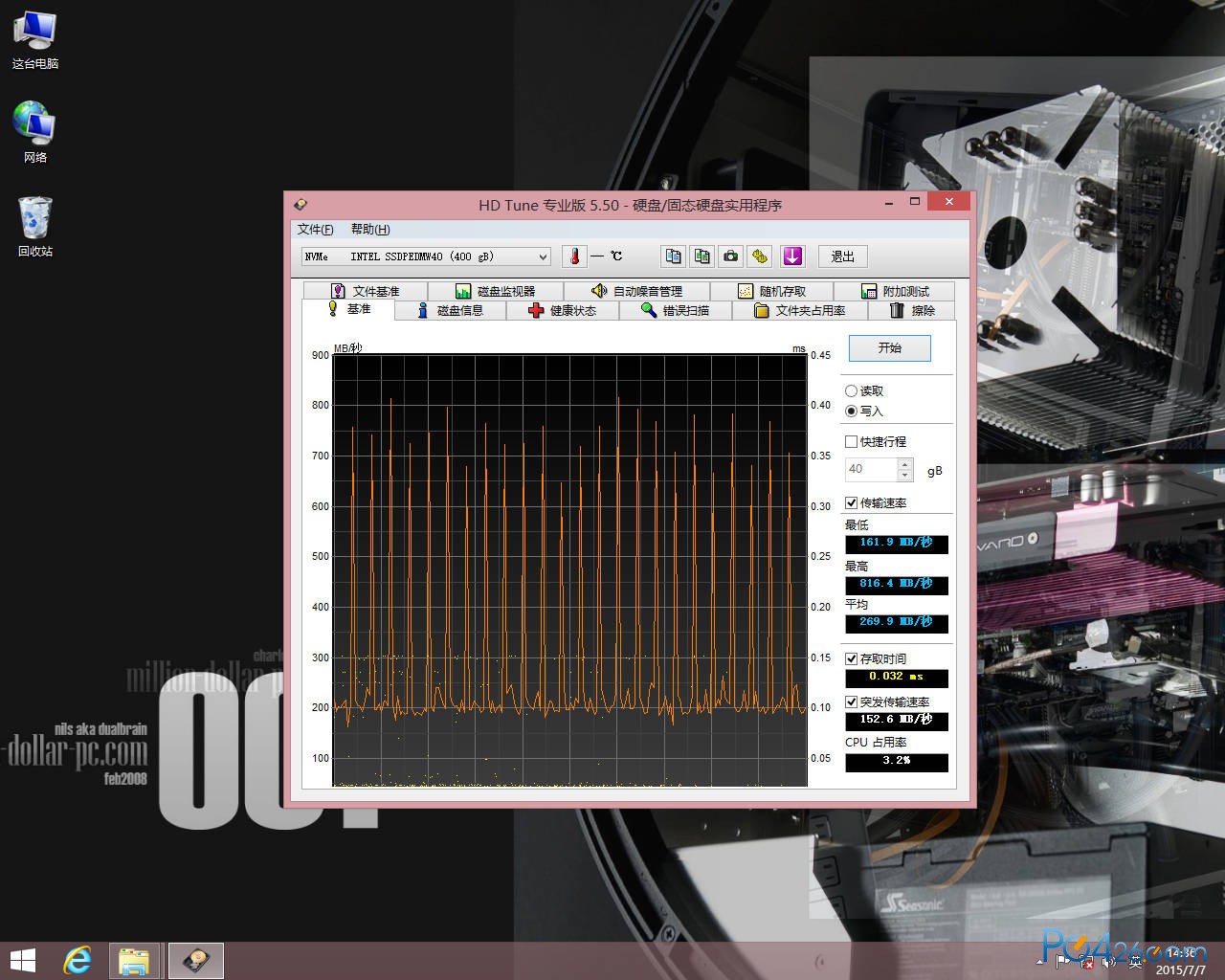Open the 磁盘监视器 tab

tap(495, 291)
